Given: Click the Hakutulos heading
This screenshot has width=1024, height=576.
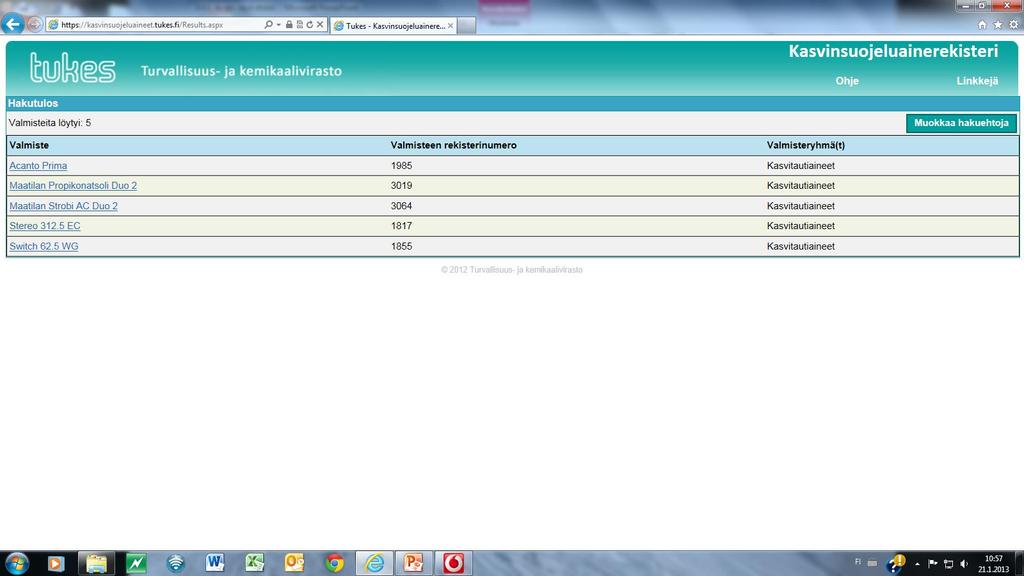Looking at the screenshot, I should pos(33,103).
